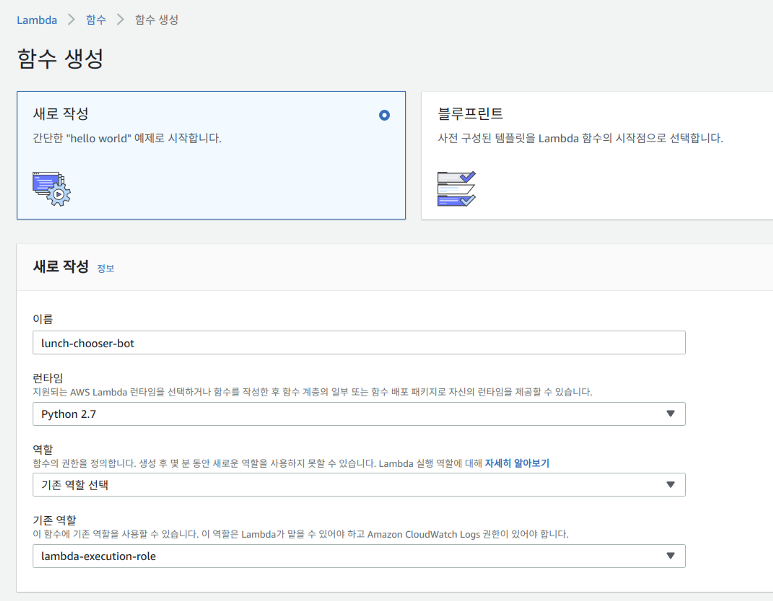
Task: Open the 정보 link beside 새로 작성
Action: [105, 269]
